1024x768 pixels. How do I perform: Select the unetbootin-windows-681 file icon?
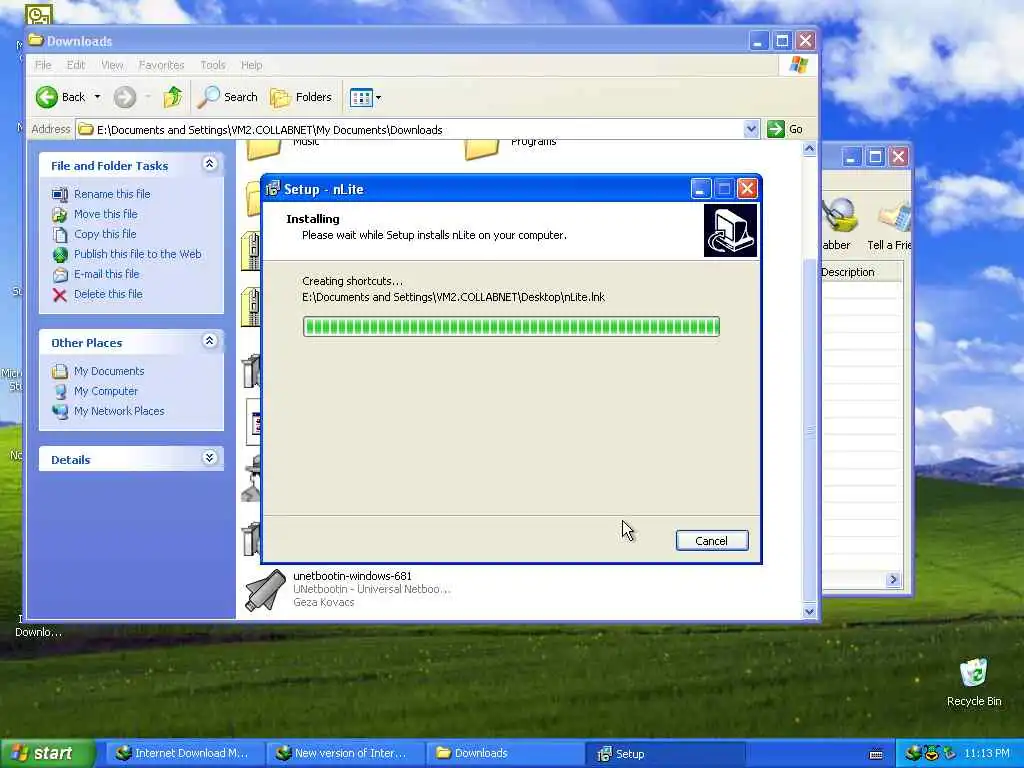pyautogui.click(x=265, y=590)
